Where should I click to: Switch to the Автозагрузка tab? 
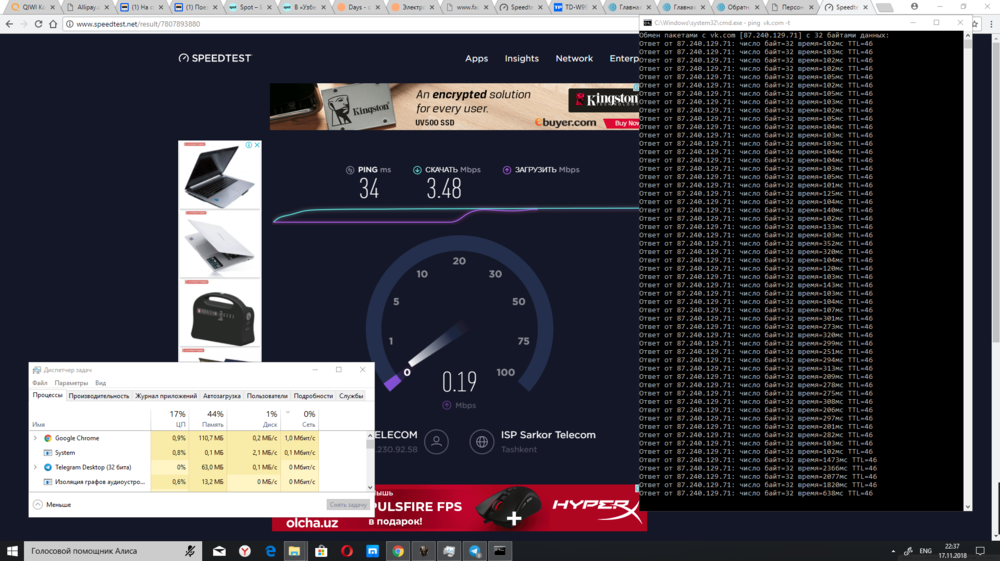222,396
